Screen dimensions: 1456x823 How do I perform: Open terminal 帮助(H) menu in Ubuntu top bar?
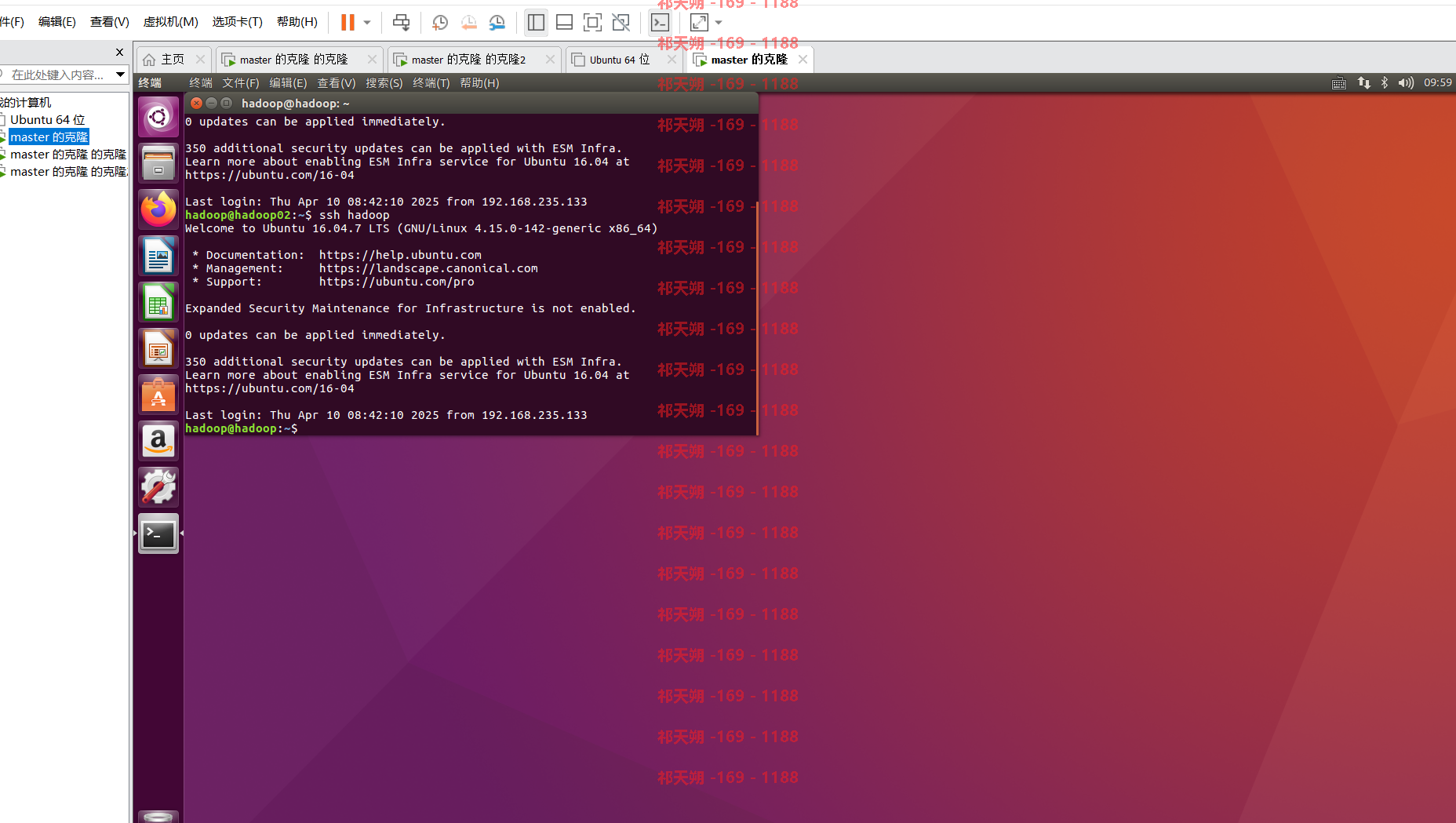pyautogui.click(x=479, y=83)
